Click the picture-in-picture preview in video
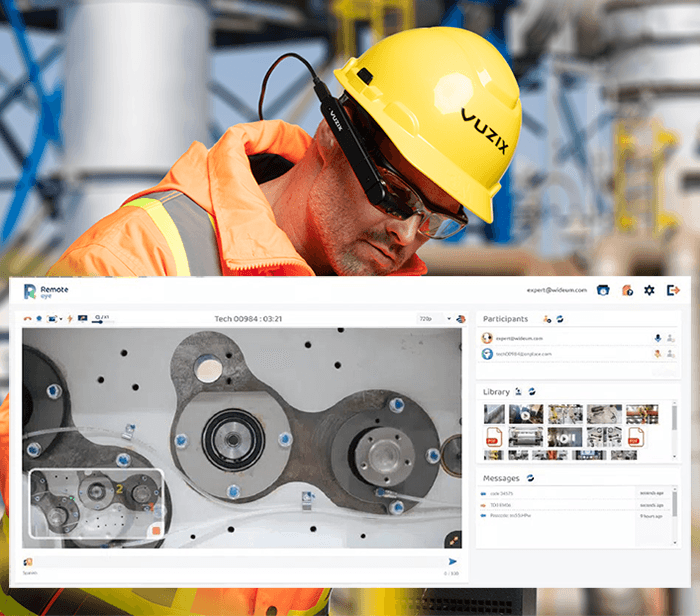 [x=96, y=504]
